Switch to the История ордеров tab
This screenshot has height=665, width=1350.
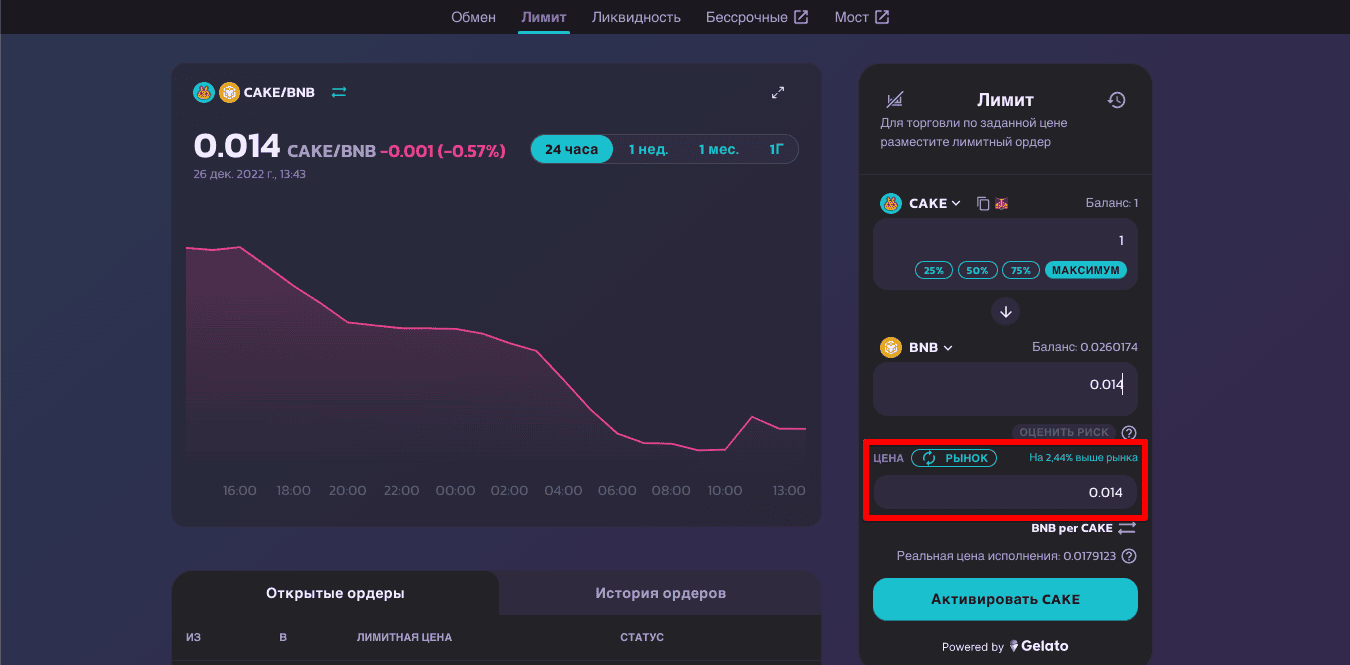point(660,593)
